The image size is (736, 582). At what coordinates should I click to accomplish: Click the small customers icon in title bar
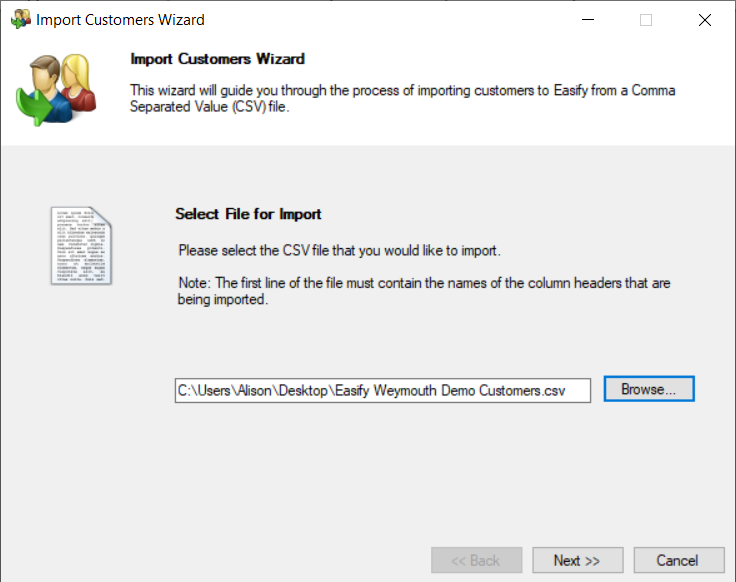coord(20,19)
